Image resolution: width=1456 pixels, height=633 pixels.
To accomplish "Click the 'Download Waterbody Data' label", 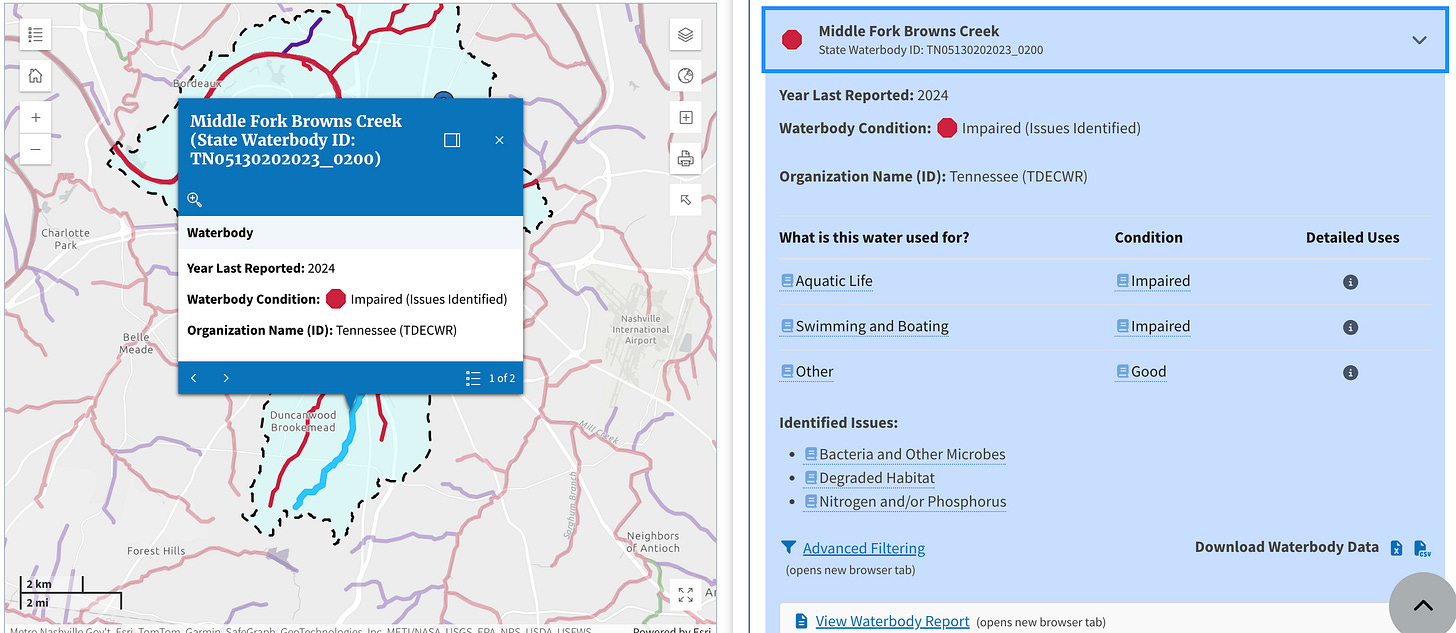I will 1286,547.
